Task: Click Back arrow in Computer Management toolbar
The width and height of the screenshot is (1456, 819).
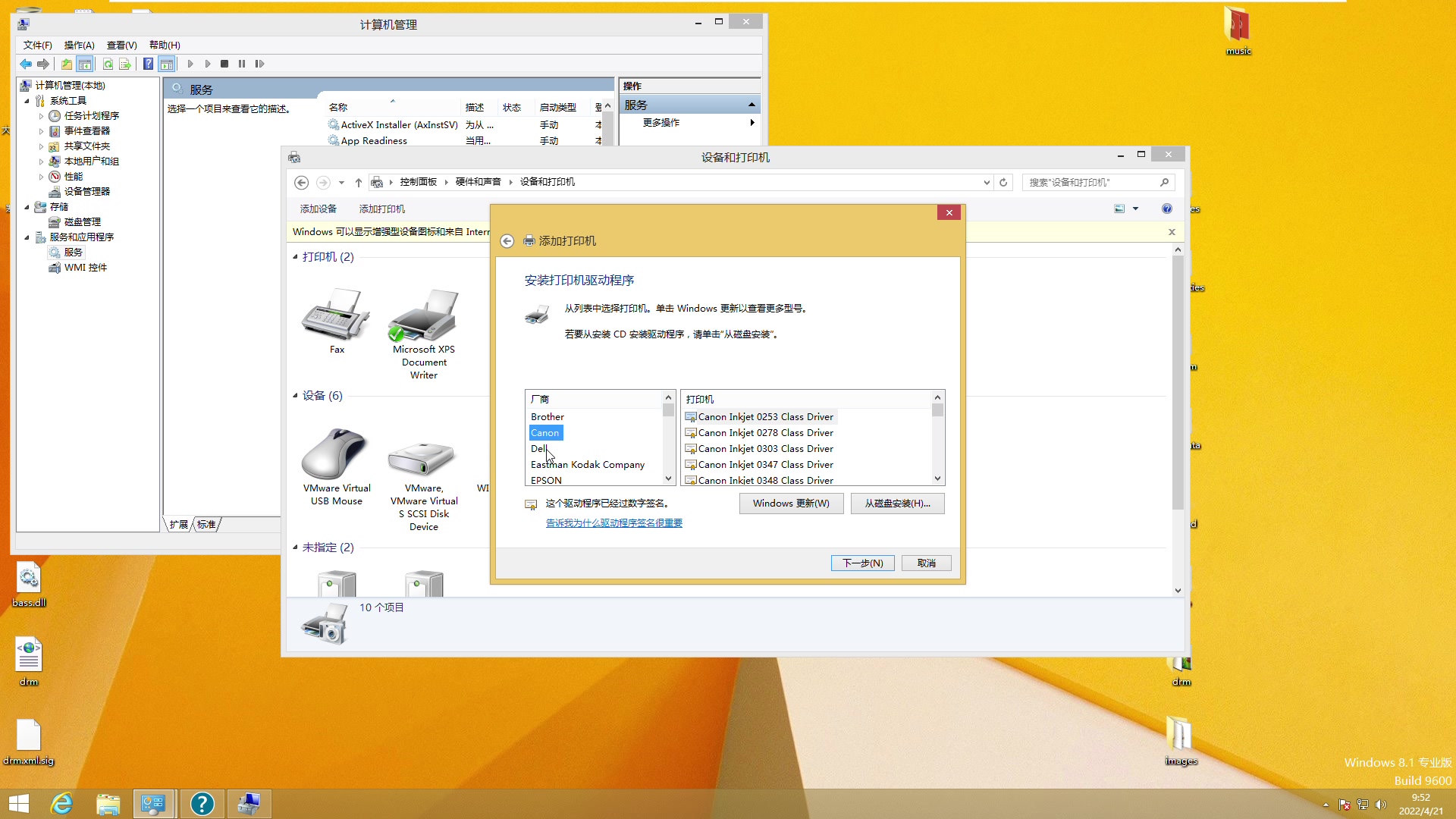Action: (x=26, y=64)
